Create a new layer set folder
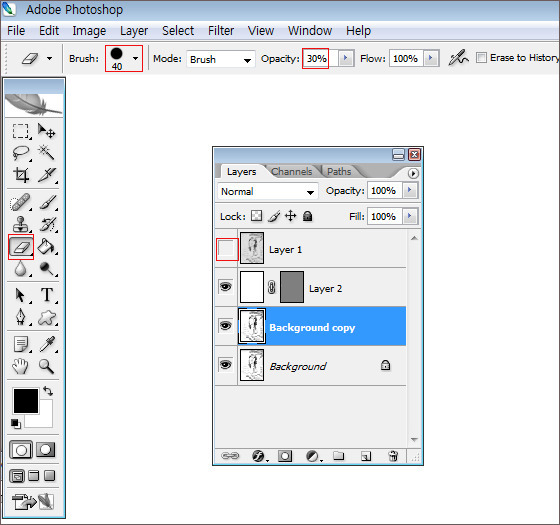The width and height of the screenshot is (560, 525). click(x=338, y=456)
